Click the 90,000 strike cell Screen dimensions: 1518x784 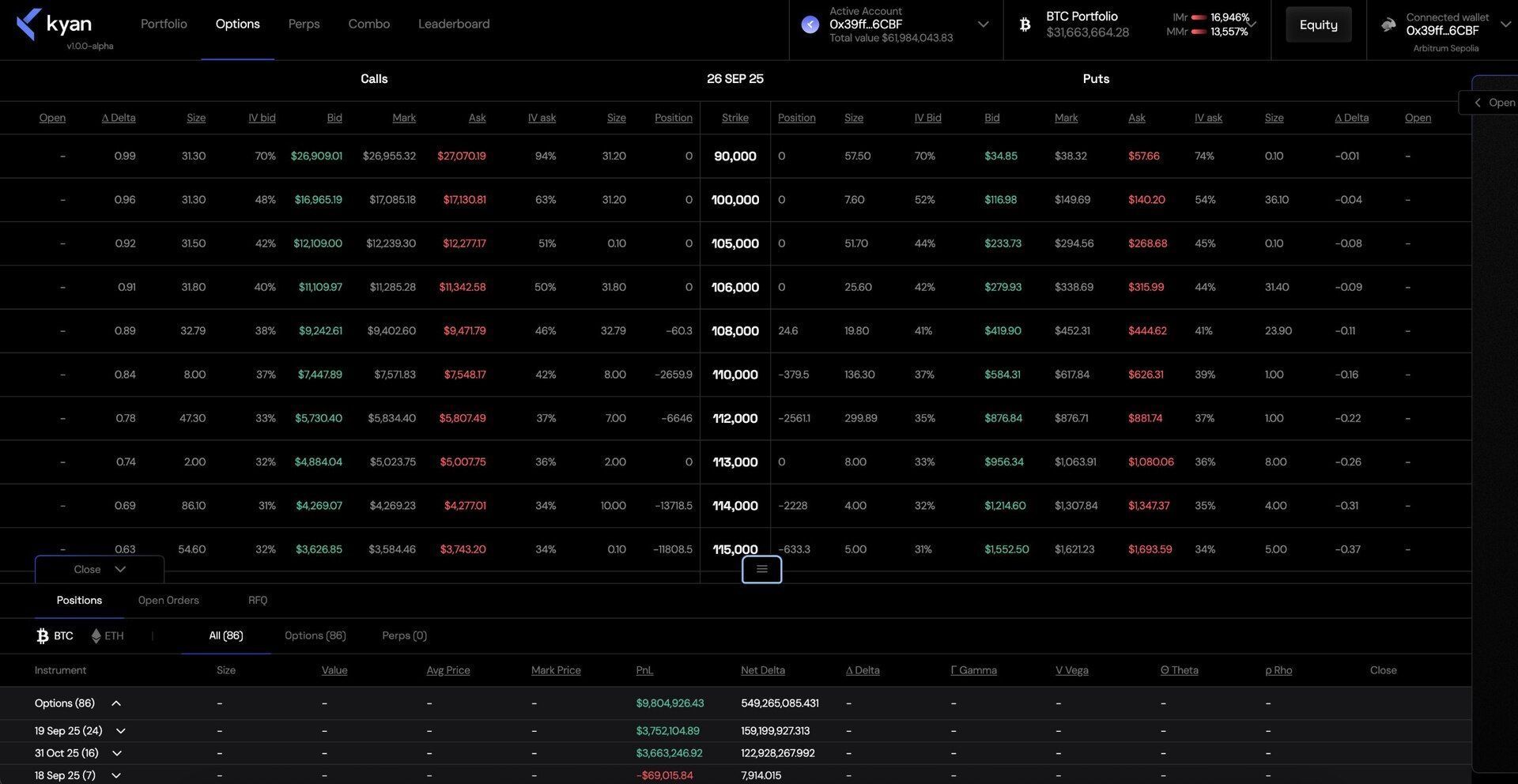click(735, 156)
